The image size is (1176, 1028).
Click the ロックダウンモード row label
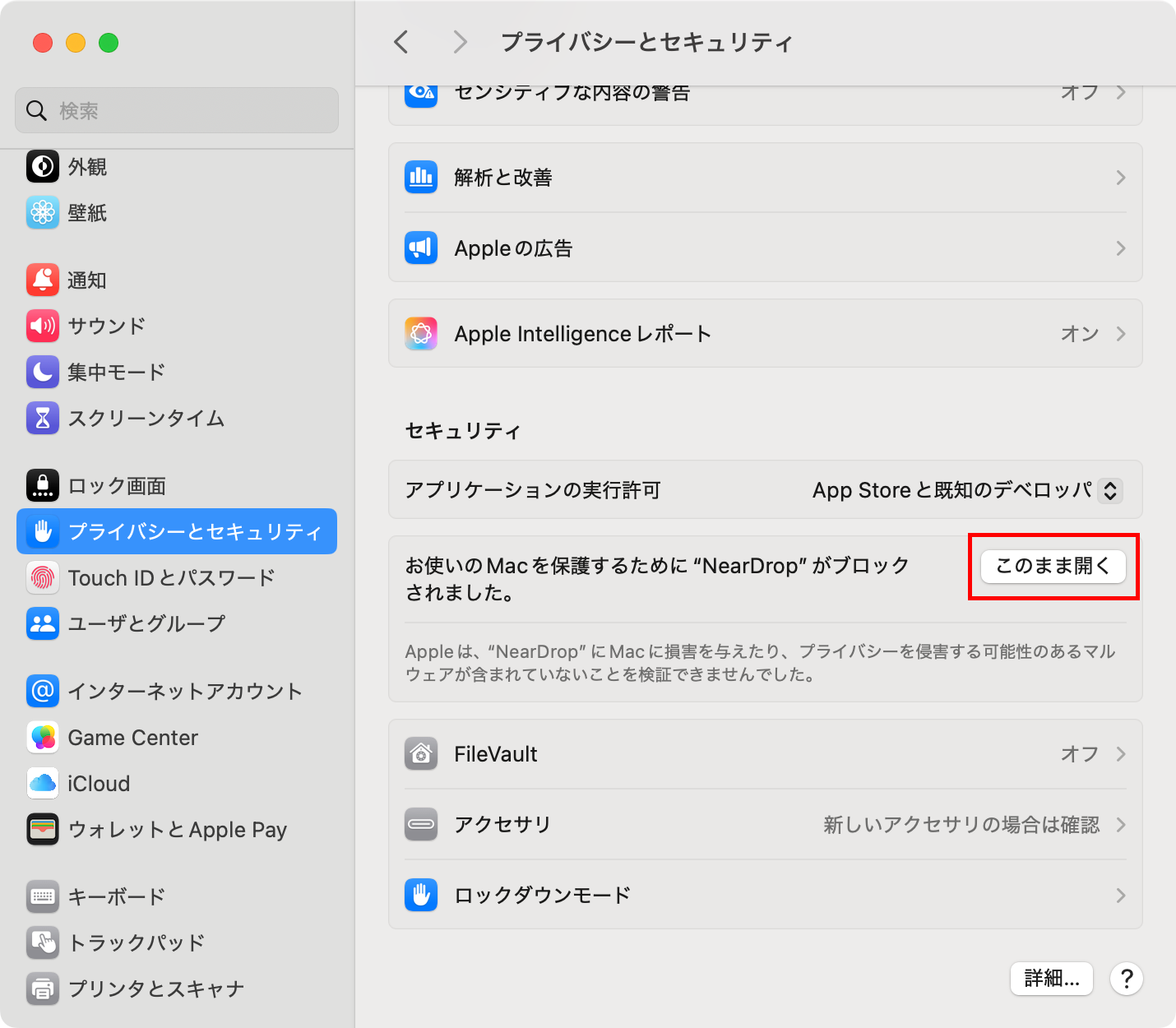click(x=543, y=896)
